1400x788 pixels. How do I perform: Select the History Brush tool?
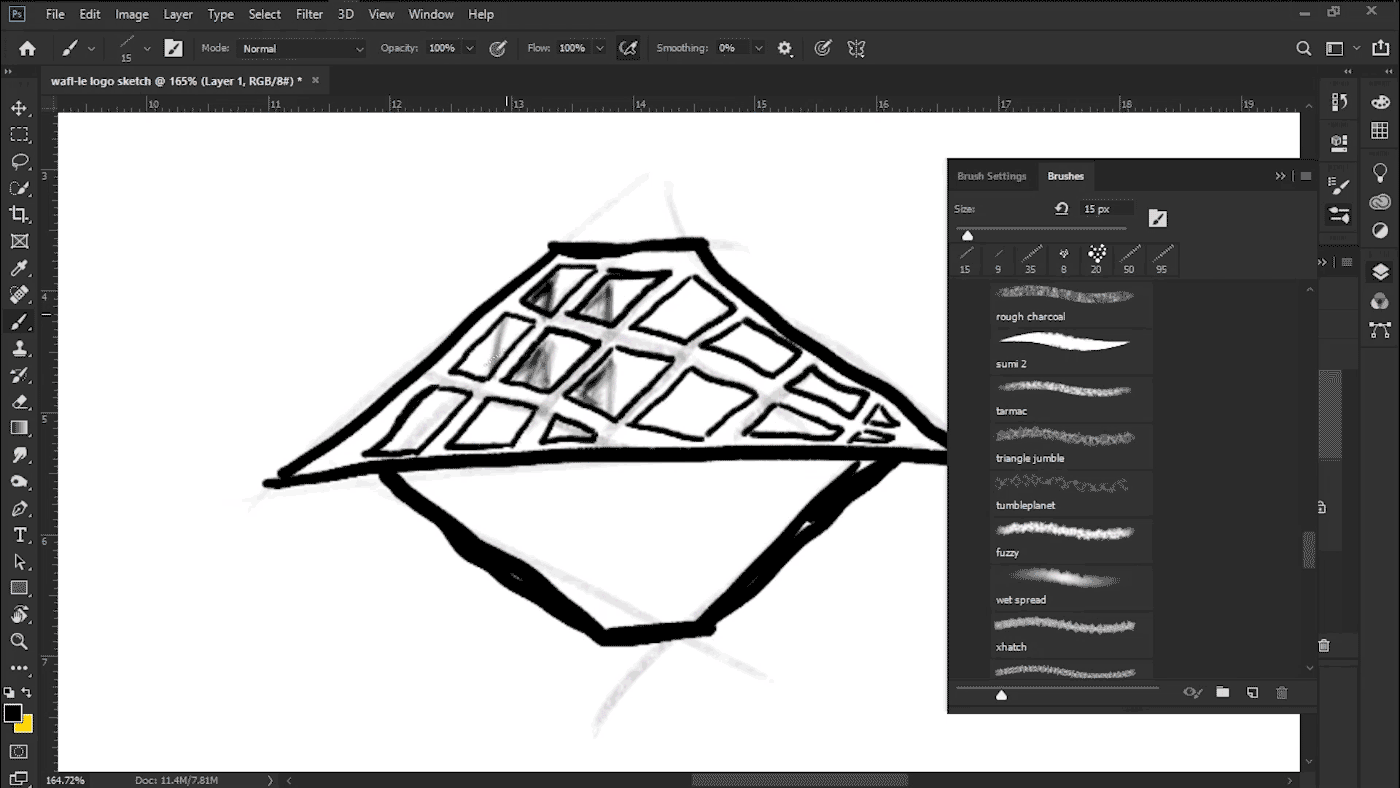pyautogui.click(x=19, y=375)
